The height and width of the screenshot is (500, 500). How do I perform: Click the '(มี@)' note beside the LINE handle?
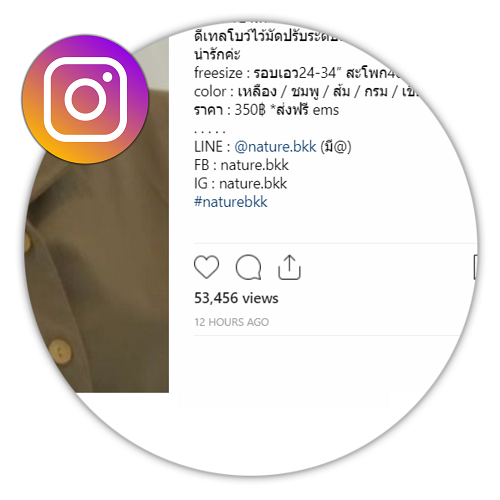[336, 146]
